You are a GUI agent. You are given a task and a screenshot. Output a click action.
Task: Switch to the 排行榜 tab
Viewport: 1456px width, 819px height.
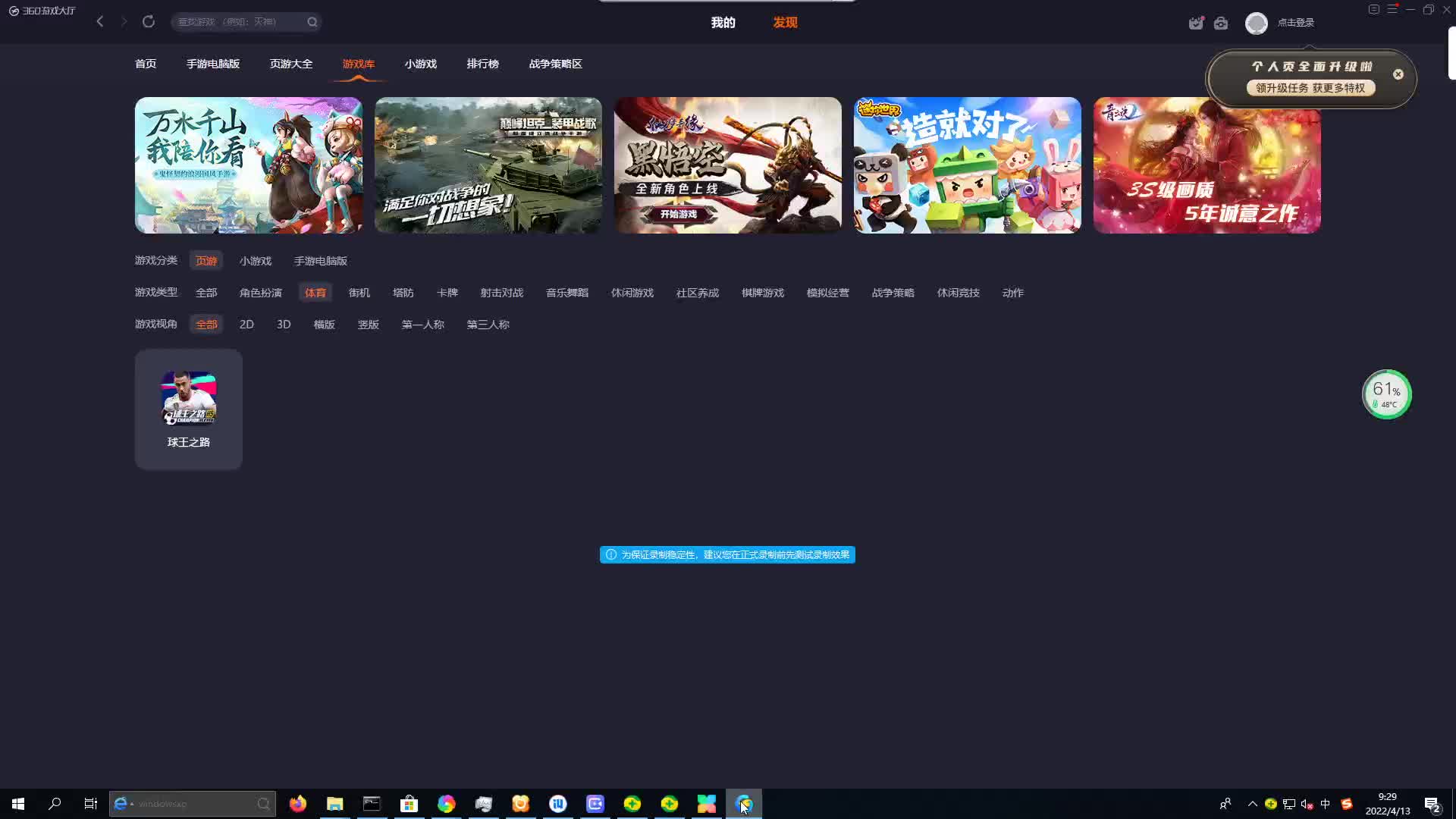click(482, 64)
